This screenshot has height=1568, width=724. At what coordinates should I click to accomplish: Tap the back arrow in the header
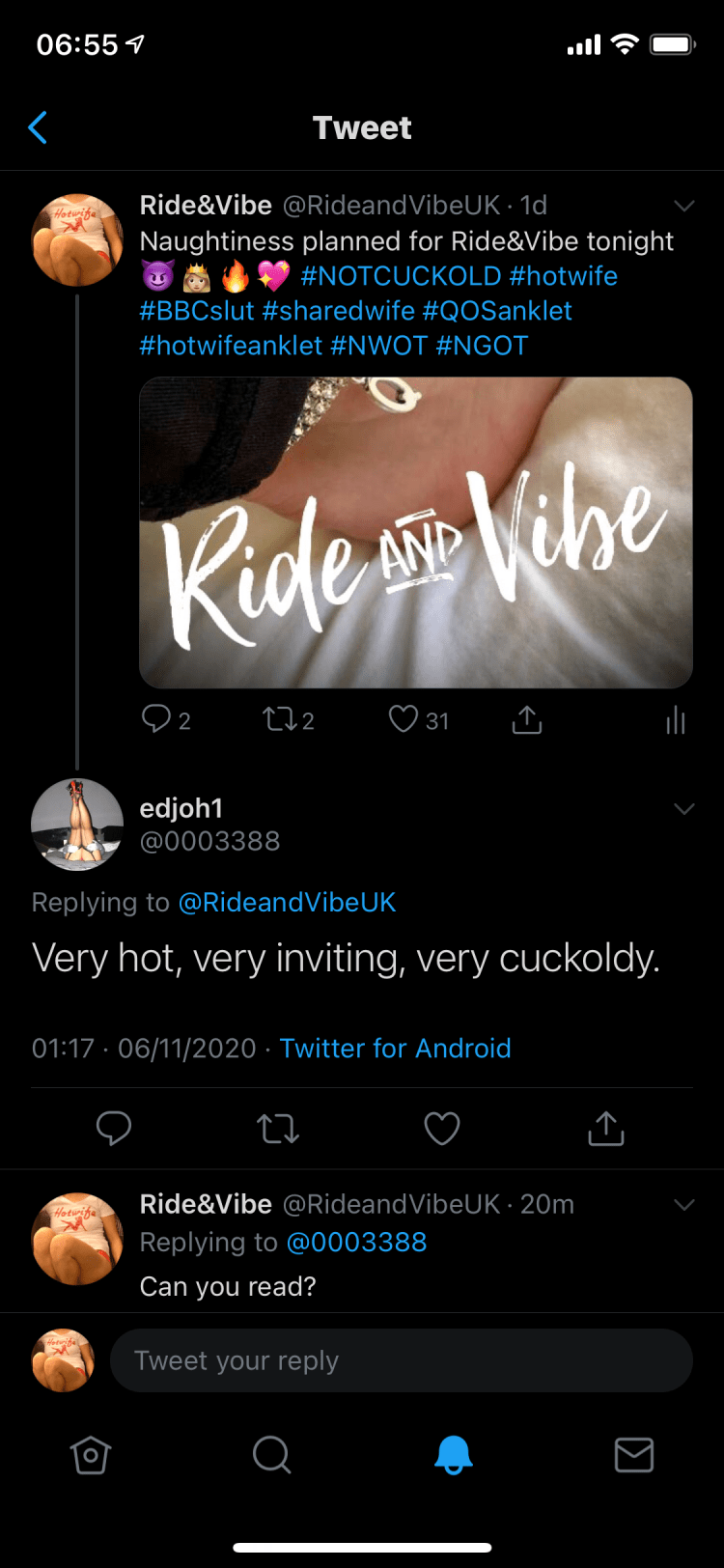[39, 127]
